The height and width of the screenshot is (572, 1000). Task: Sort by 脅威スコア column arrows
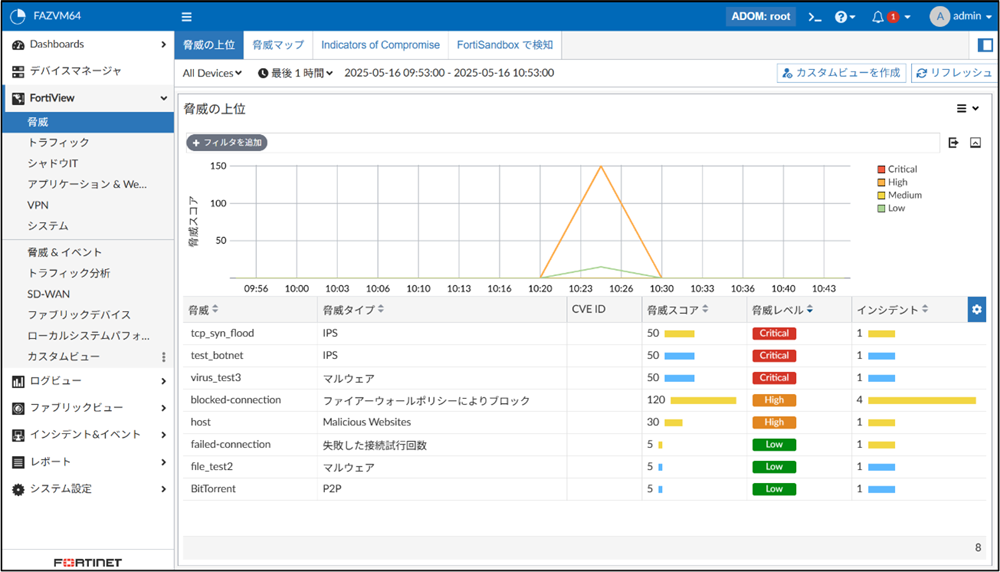pyautogui.click(x=705, y=309)
